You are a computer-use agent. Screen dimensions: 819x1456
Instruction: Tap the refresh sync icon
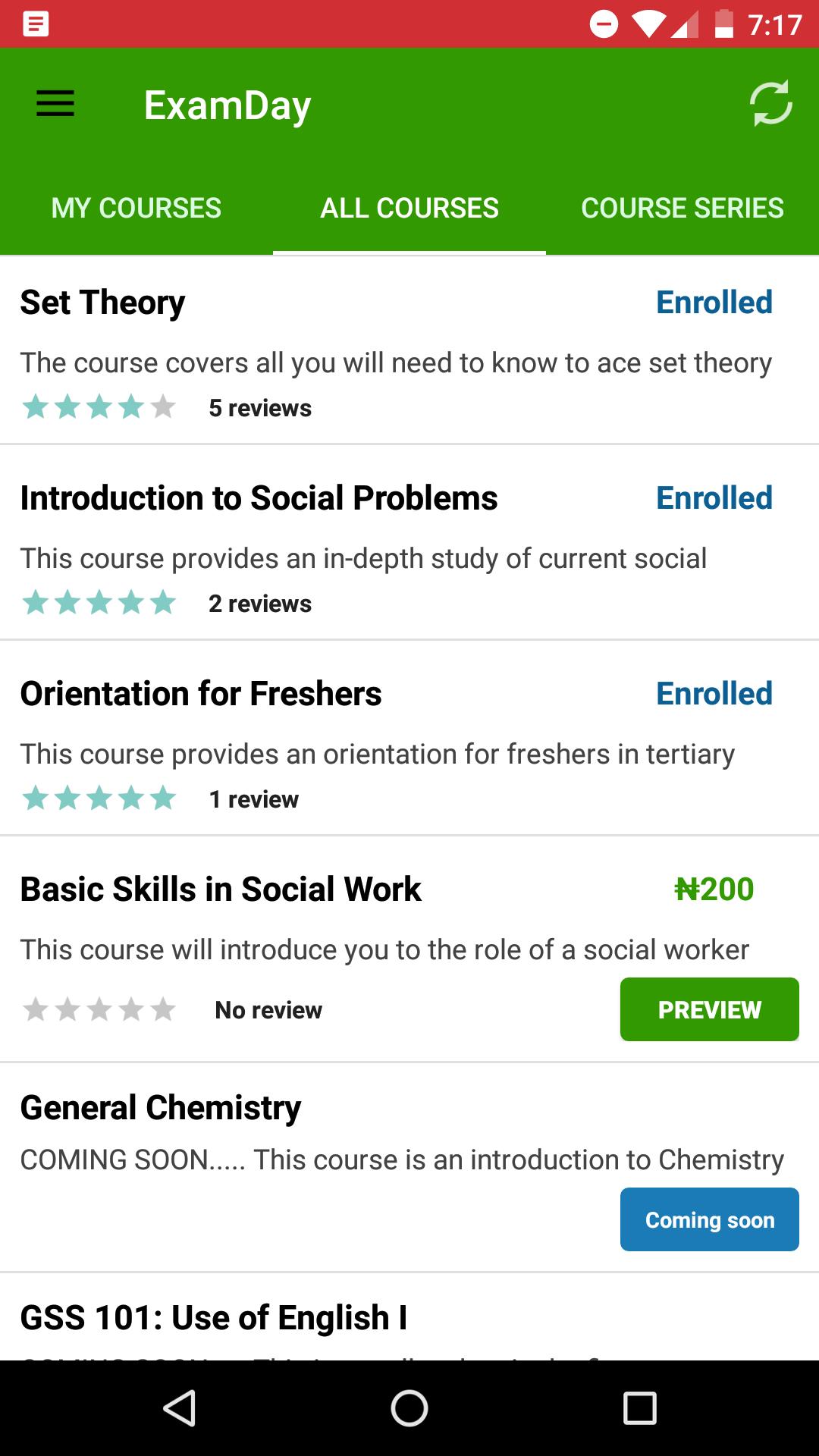(770, 103)
